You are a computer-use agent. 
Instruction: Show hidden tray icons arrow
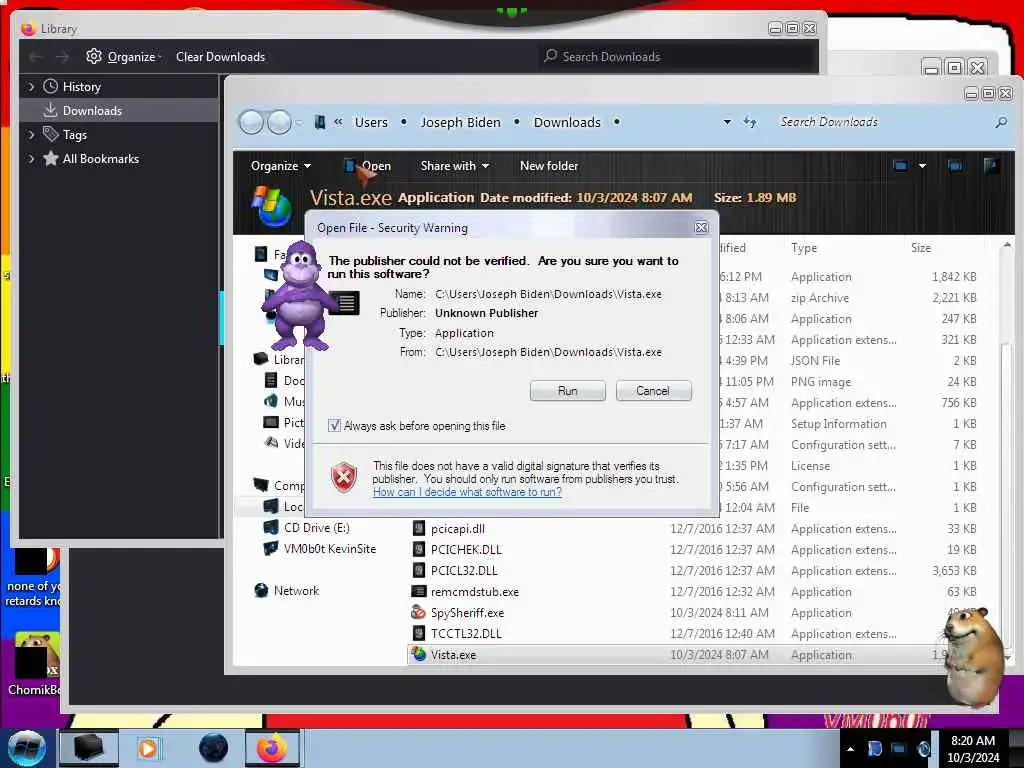tap(850, 749)
